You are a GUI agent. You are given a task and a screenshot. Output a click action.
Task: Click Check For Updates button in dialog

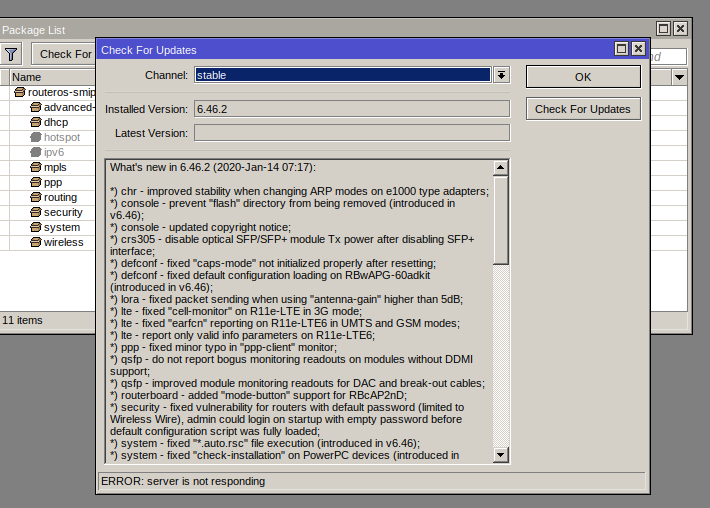tap(583, 109)
